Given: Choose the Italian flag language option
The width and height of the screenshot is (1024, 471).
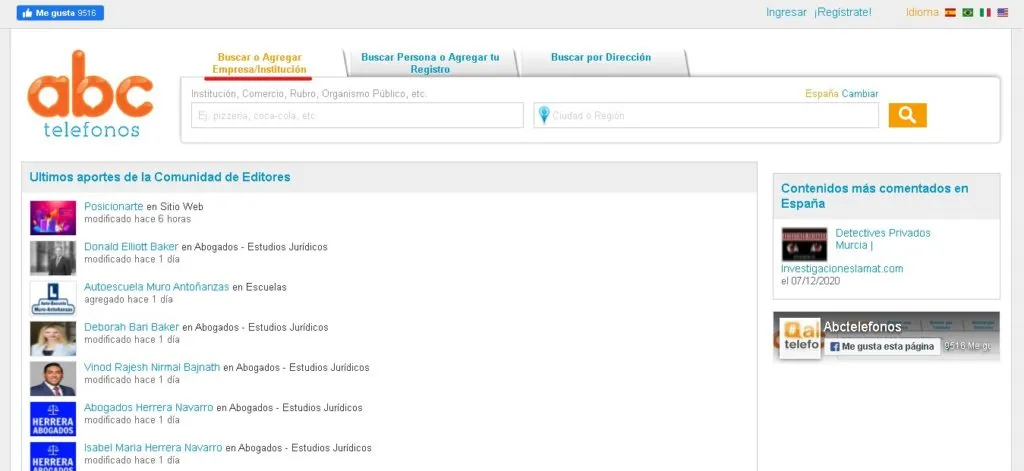Looking at the screenshot, I should click(985, 13).
